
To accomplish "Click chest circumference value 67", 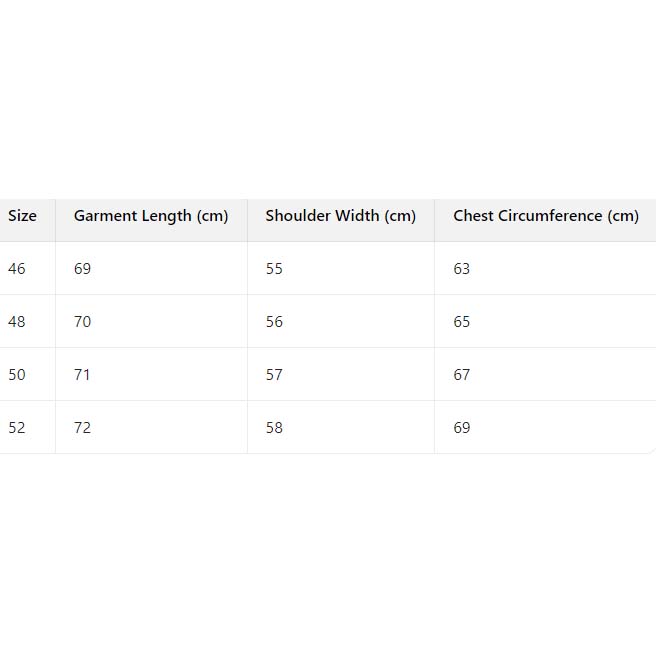I will tap(461, 375).
